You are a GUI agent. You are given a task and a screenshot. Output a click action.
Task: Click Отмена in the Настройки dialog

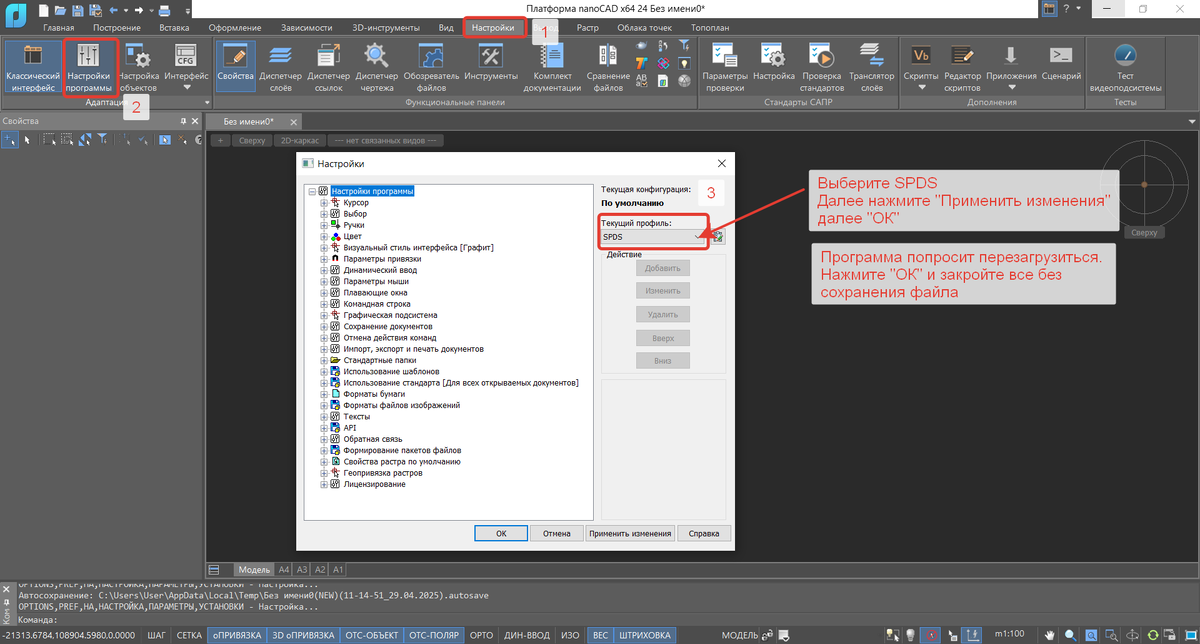pyautogui.click(x=556, y=533)
